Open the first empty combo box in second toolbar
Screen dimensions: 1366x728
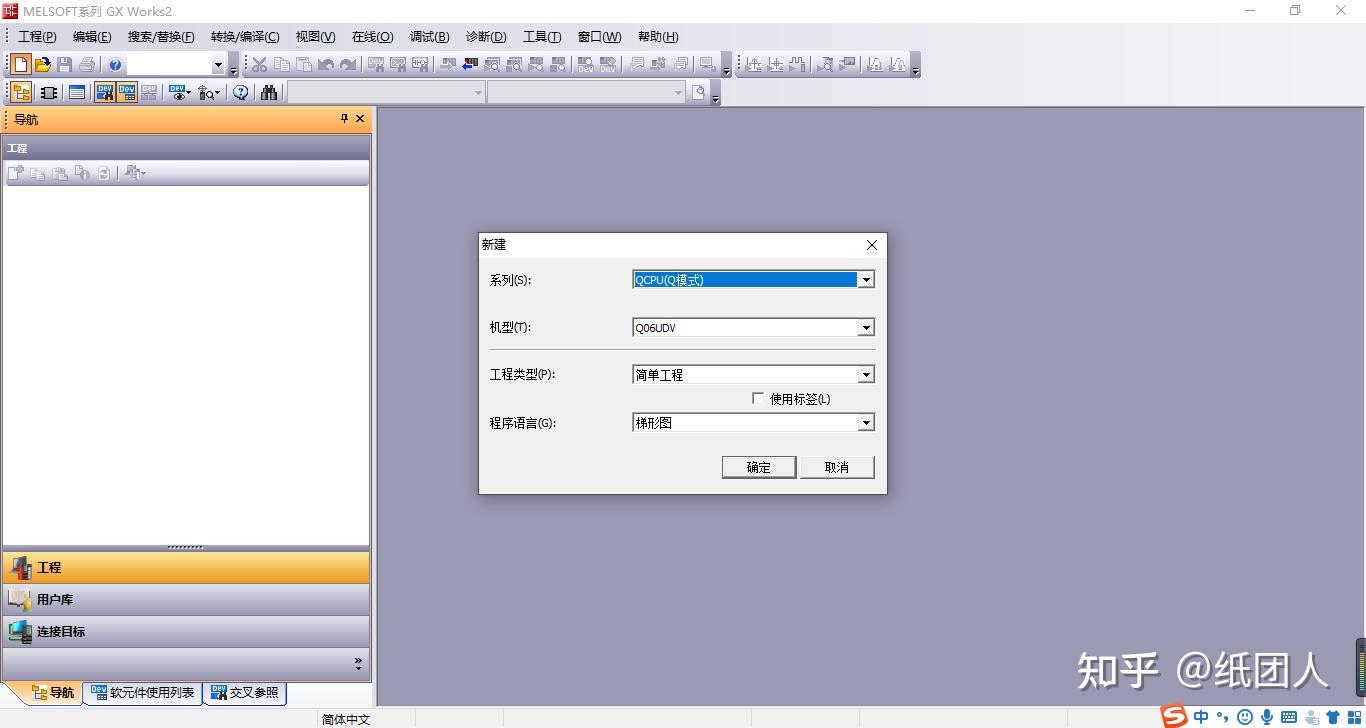click(387, 93)
